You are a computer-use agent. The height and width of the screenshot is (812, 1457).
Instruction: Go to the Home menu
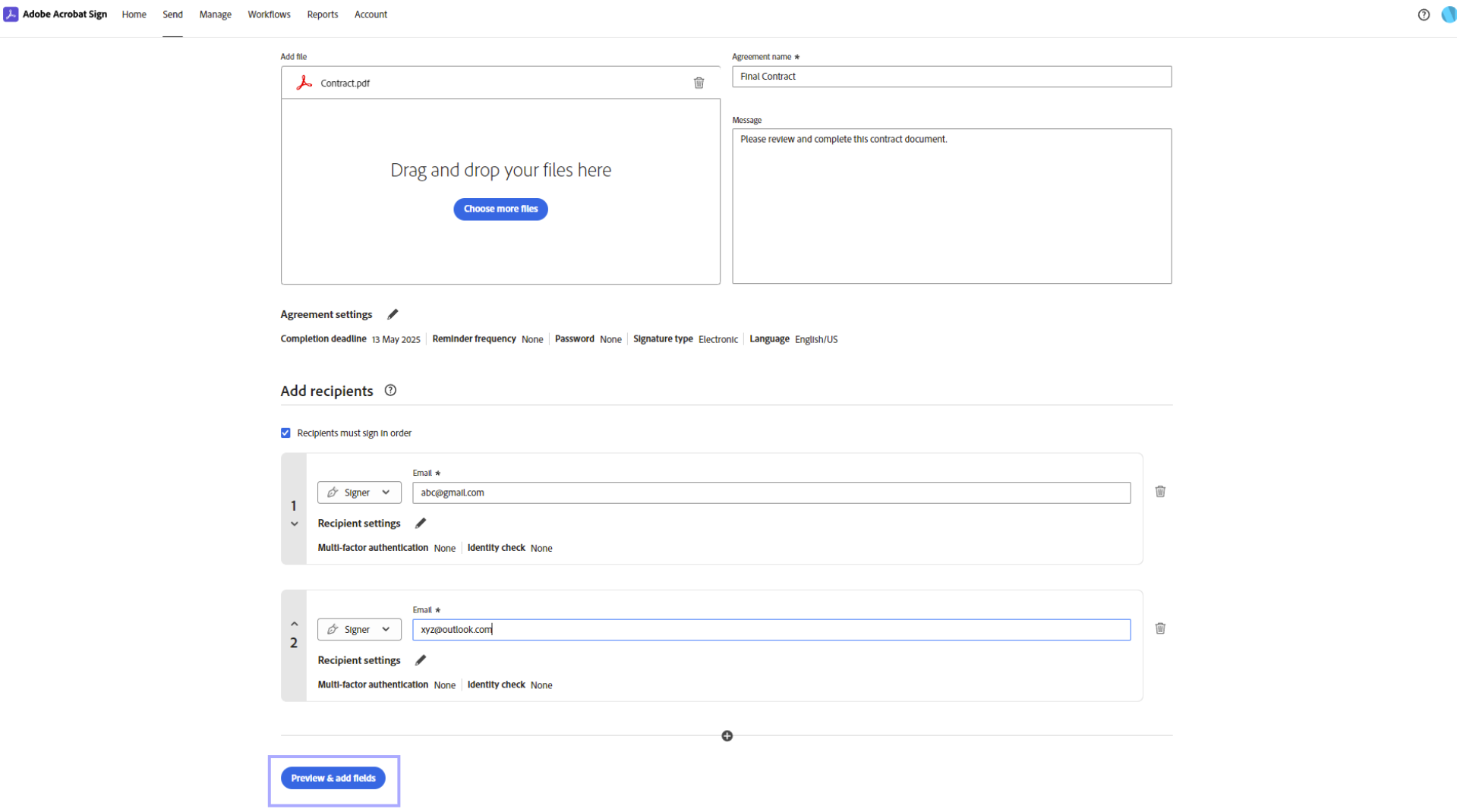coord(134,14)
